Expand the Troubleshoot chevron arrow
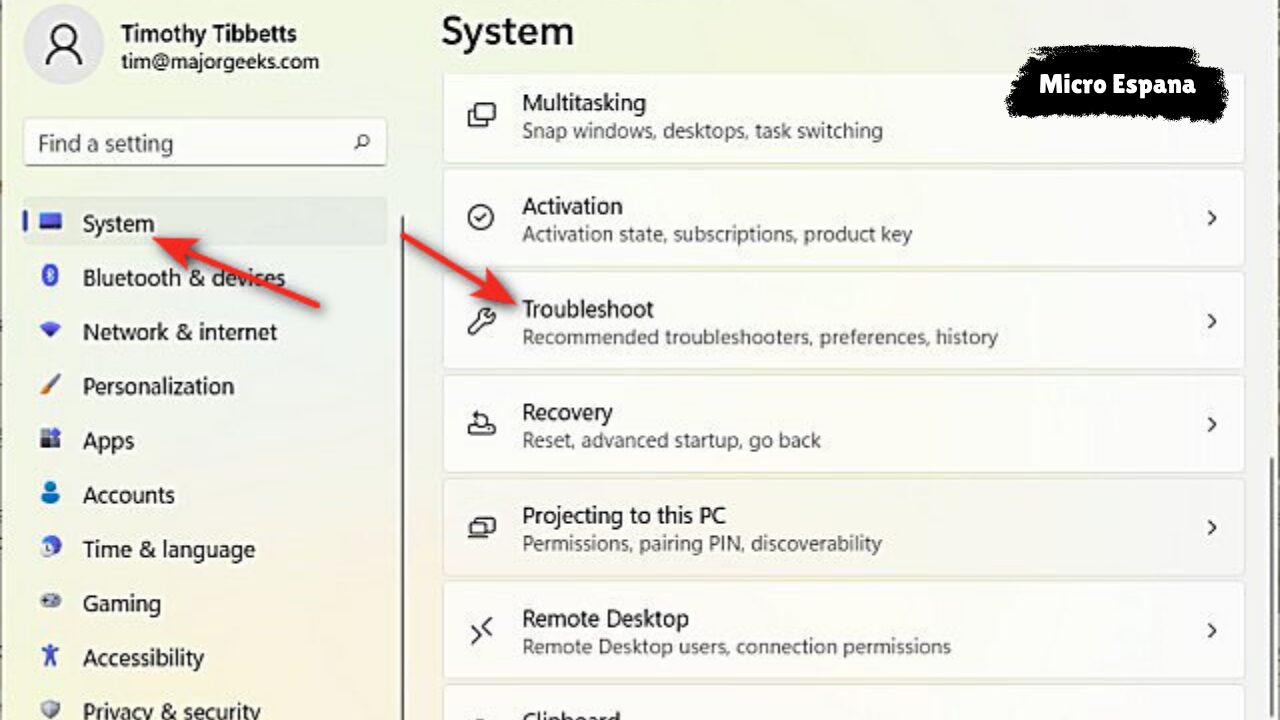Screen dimensions: 1280x720 1212,322
